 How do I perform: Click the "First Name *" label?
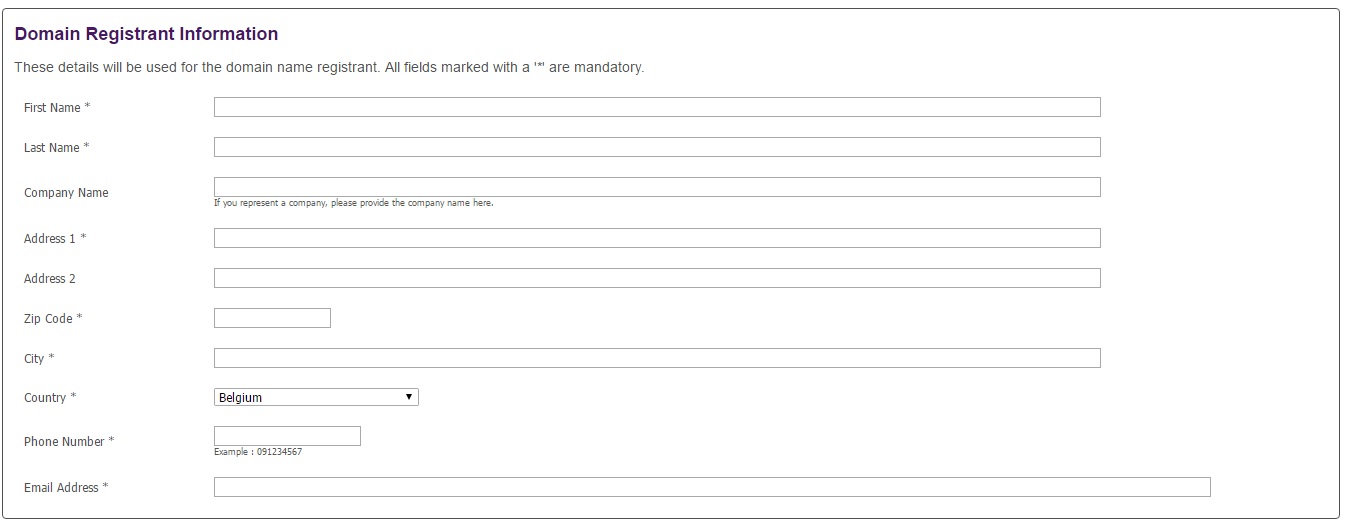(57, 108)
